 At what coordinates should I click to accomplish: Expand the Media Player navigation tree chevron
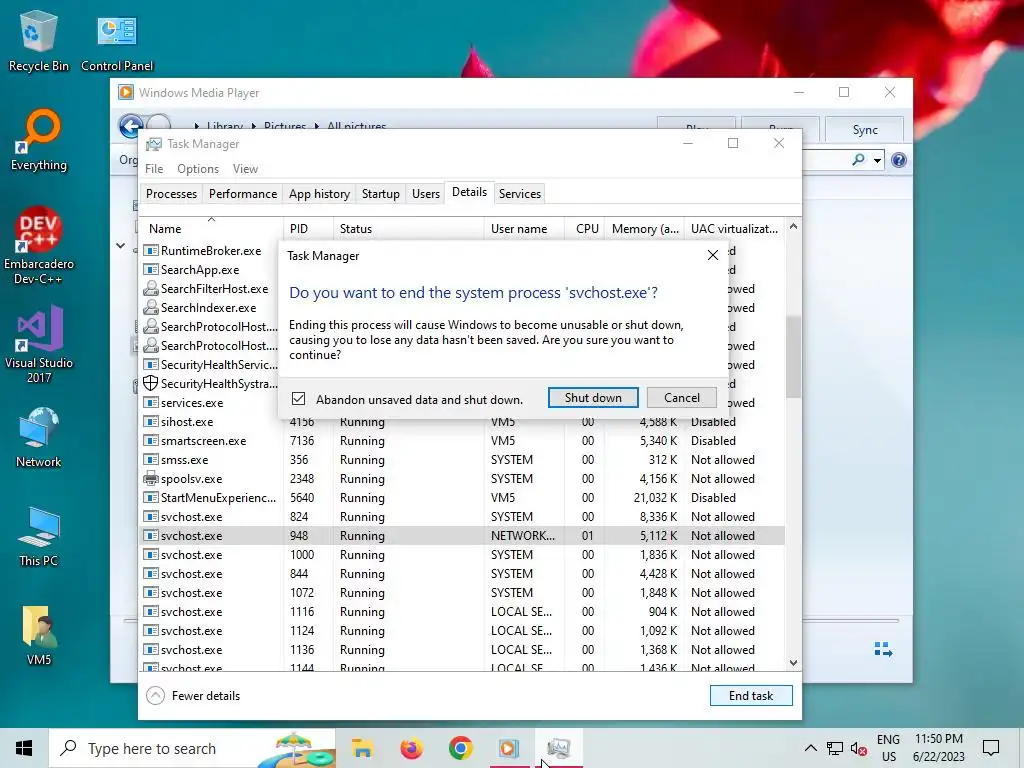click(121, 246)
